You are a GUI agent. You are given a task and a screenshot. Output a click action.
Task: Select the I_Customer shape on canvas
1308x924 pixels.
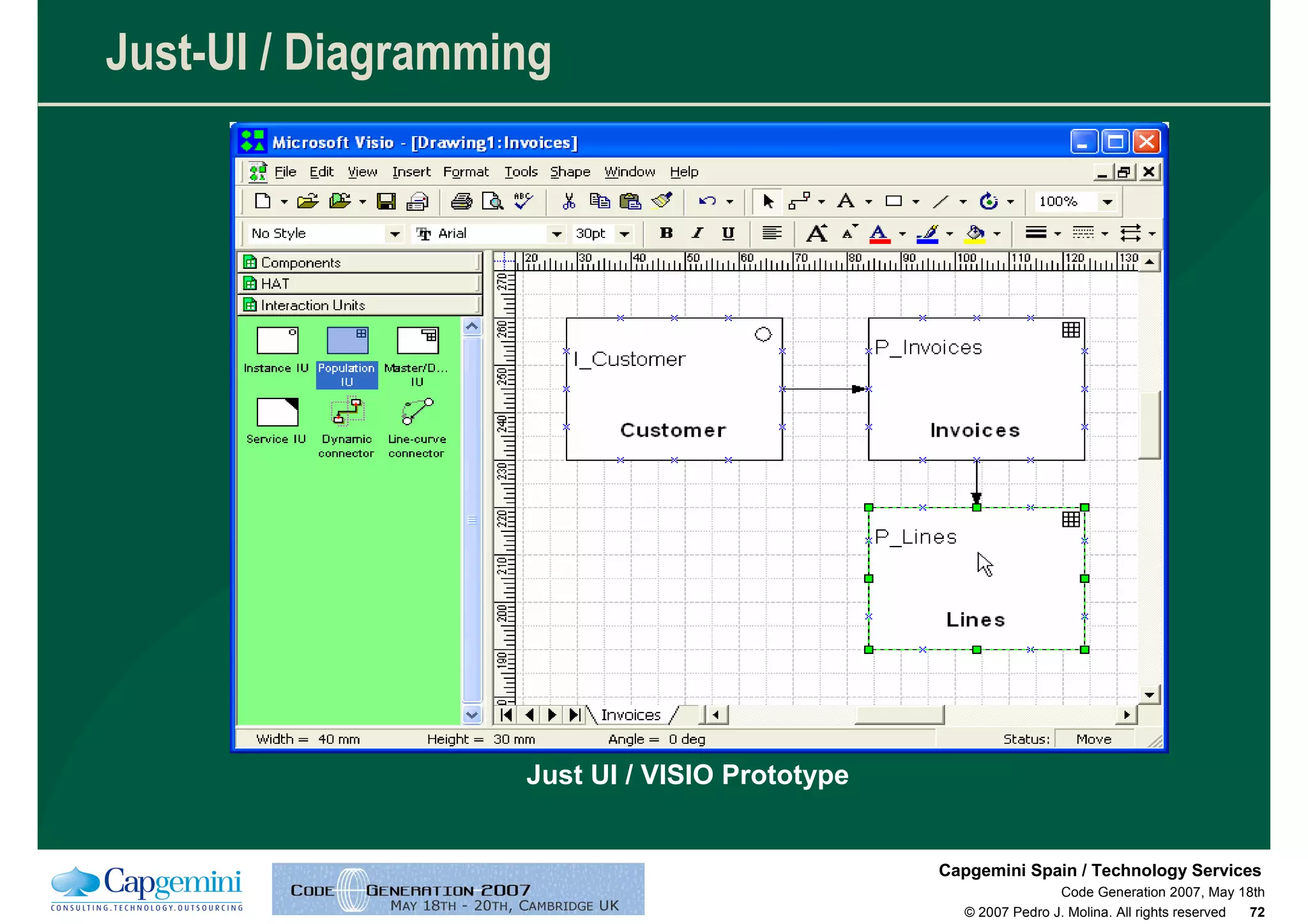(x=674, y=389)
